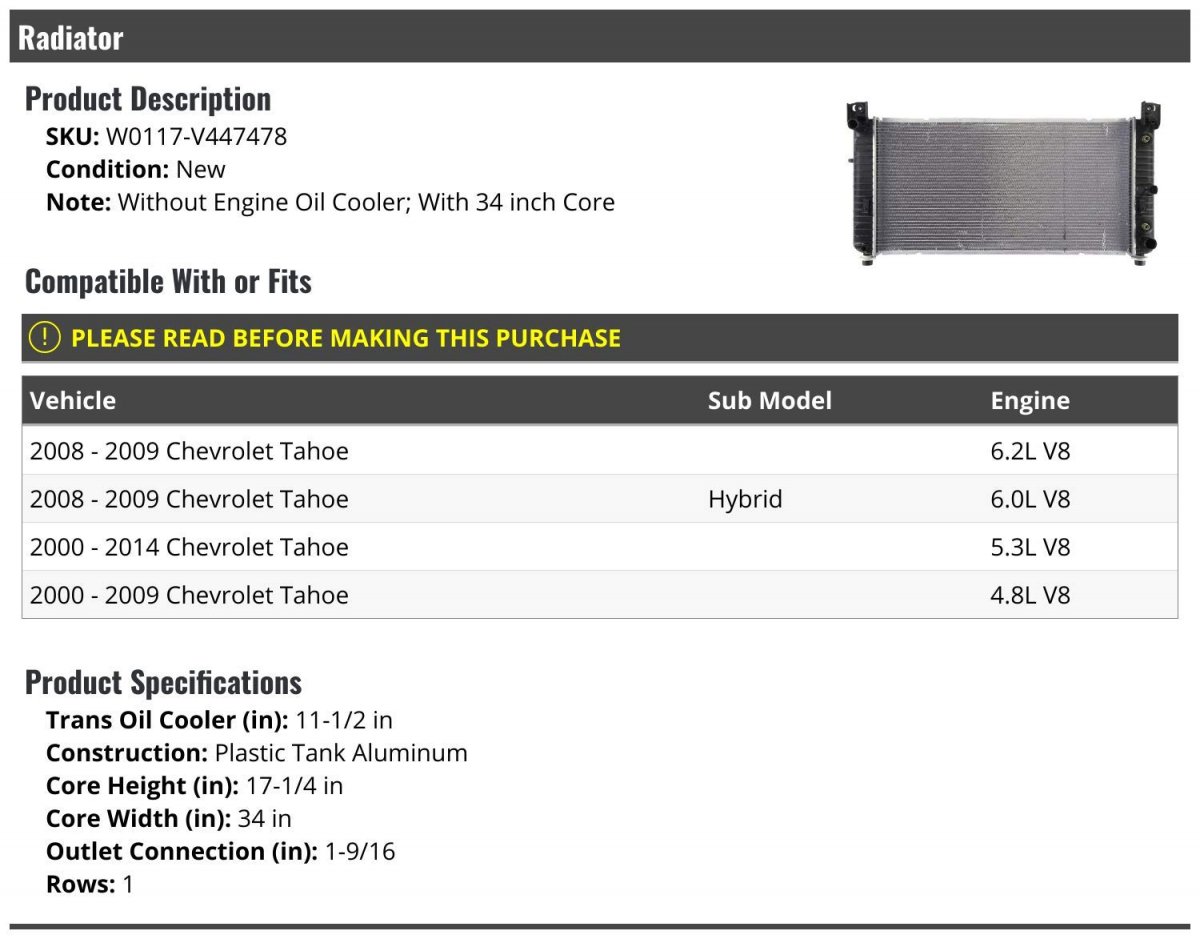Click the Note about Engine Oil Cooler
Viewport: 1200px width, 939px height.
pos(330,202)
